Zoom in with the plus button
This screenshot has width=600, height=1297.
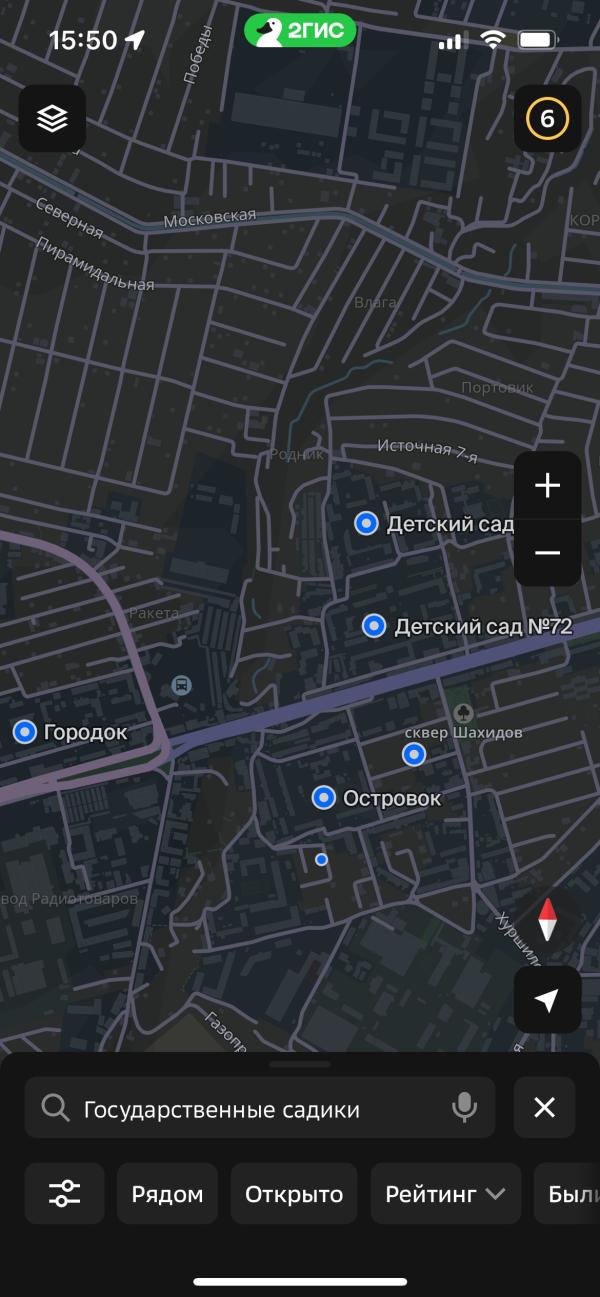547,486
